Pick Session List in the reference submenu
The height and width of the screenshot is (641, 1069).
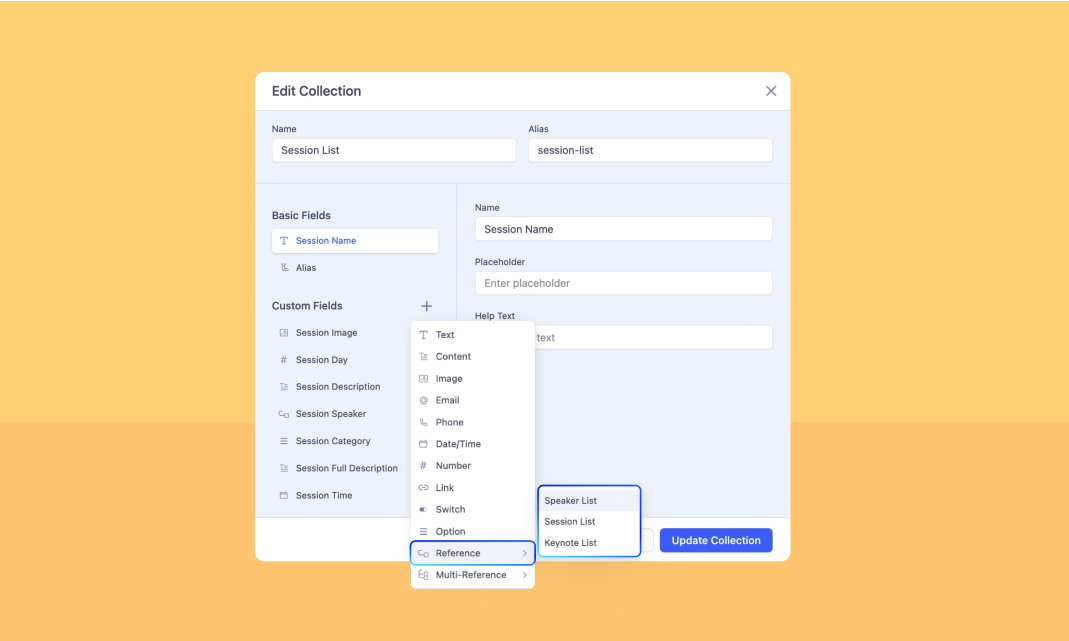(x=589, y=522)
